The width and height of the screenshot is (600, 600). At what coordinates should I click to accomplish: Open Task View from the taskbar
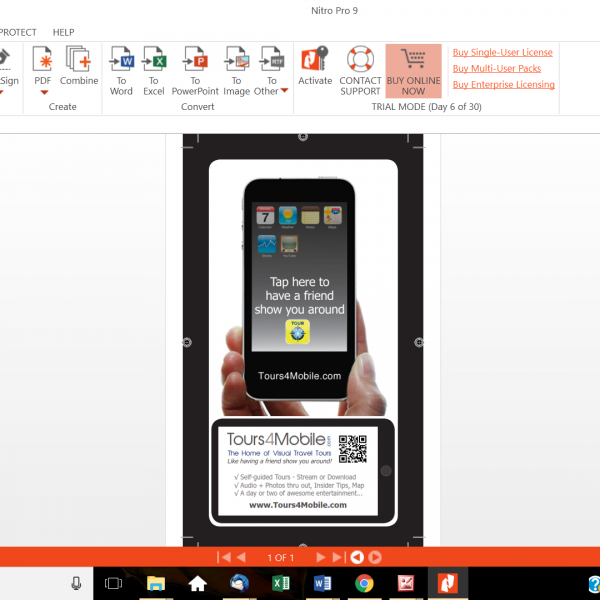(x=113, y=583)
